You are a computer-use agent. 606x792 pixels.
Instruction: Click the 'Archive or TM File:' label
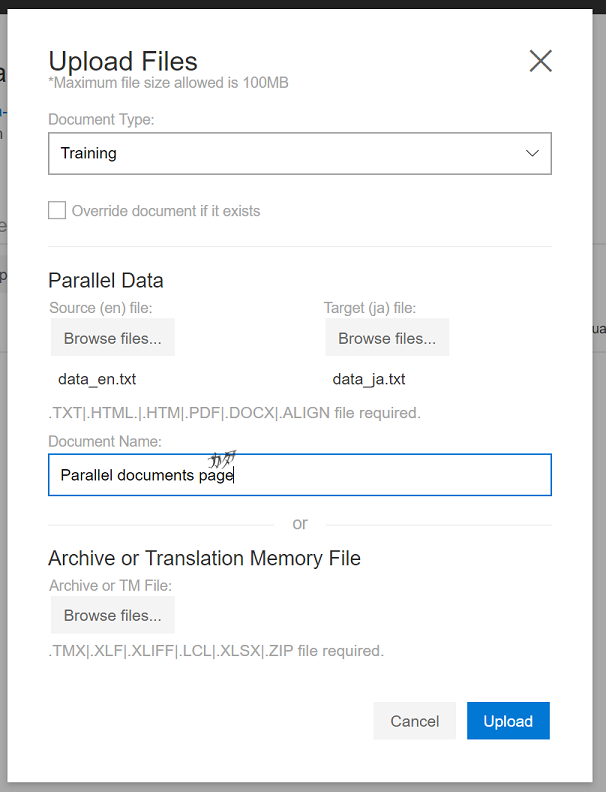coord(110,585)
